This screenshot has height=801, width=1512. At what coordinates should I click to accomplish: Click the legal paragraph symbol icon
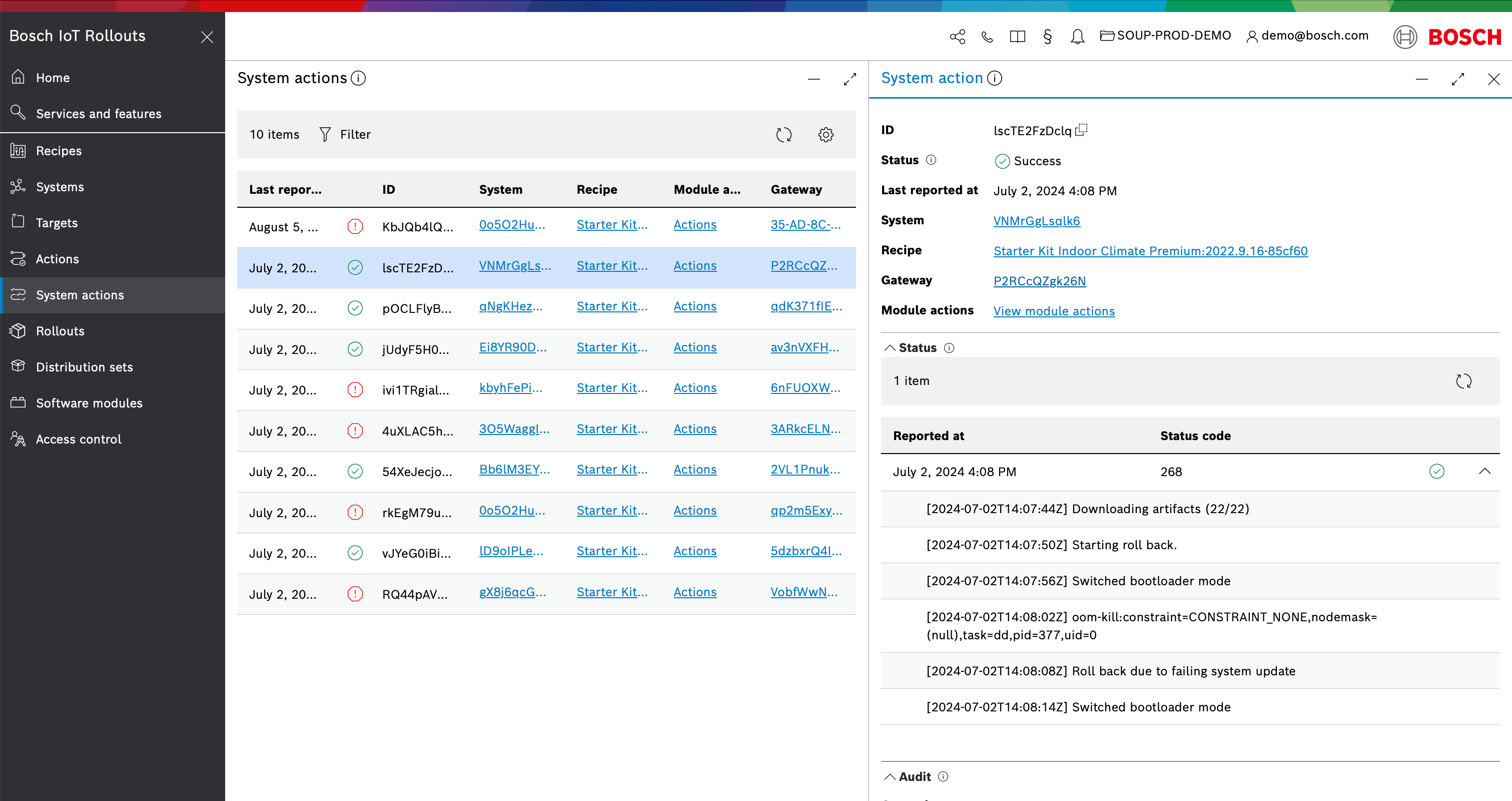tap(1047, 37)
